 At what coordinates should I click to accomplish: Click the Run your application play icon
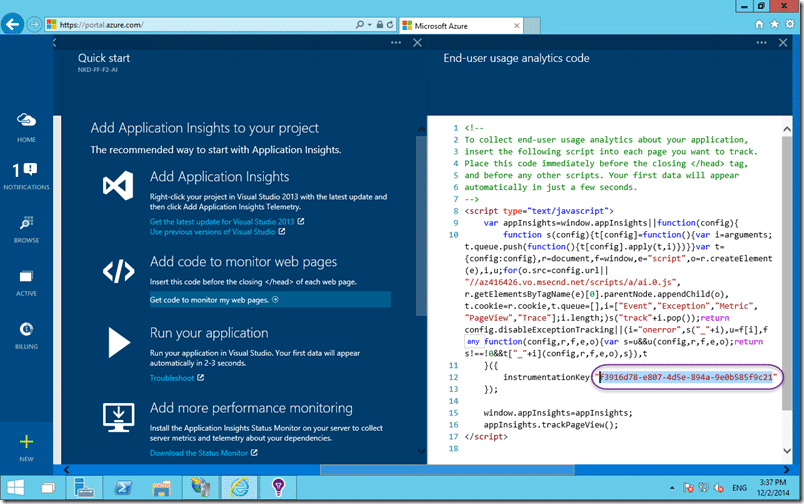119,342
